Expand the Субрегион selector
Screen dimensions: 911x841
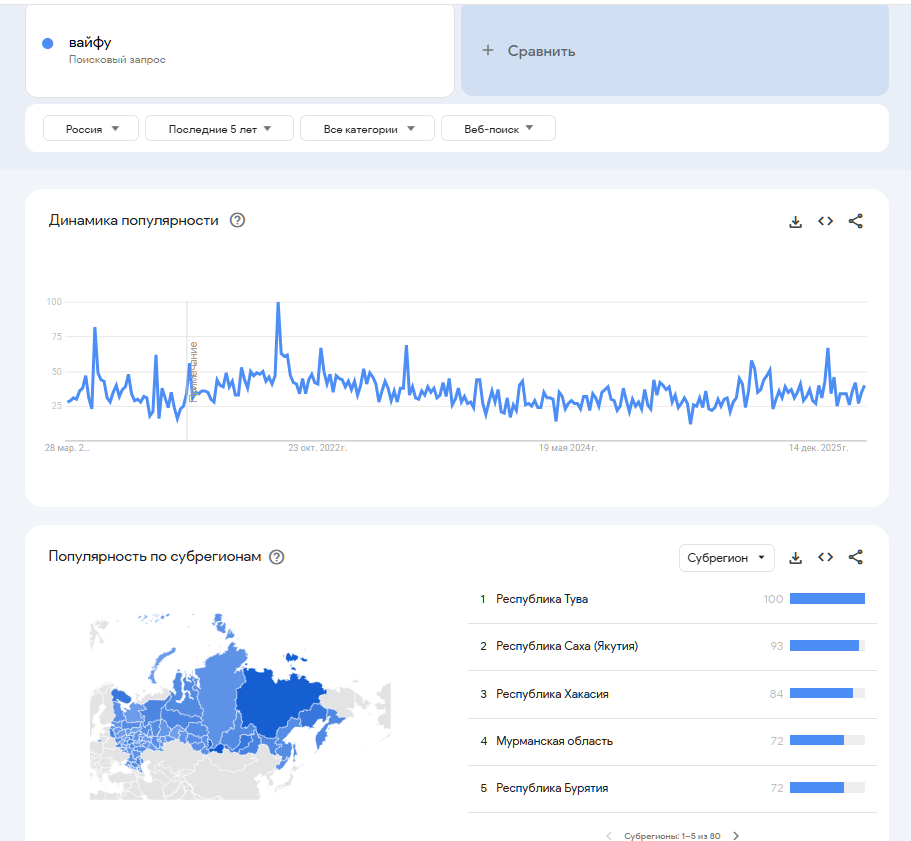pos(726,558)
